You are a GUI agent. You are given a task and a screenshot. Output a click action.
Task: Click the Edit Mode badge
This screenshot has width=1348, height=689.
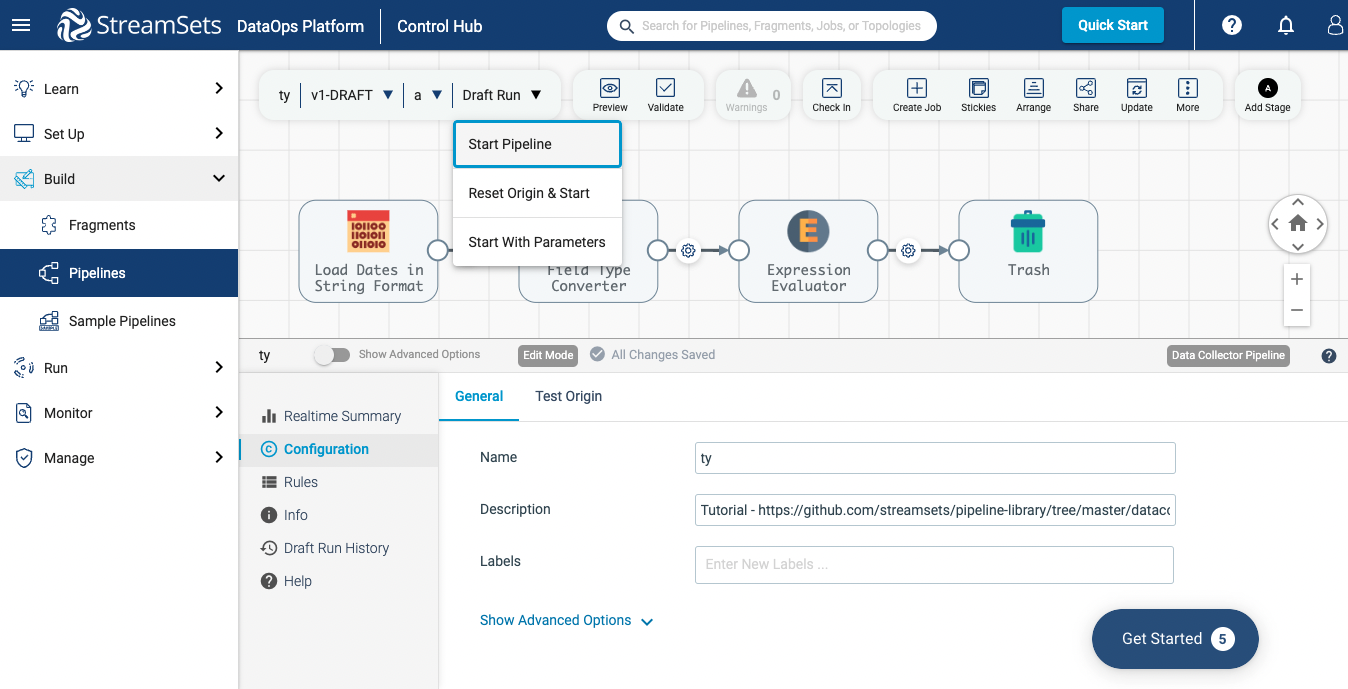pyautogui.click(x=548, y=355)
